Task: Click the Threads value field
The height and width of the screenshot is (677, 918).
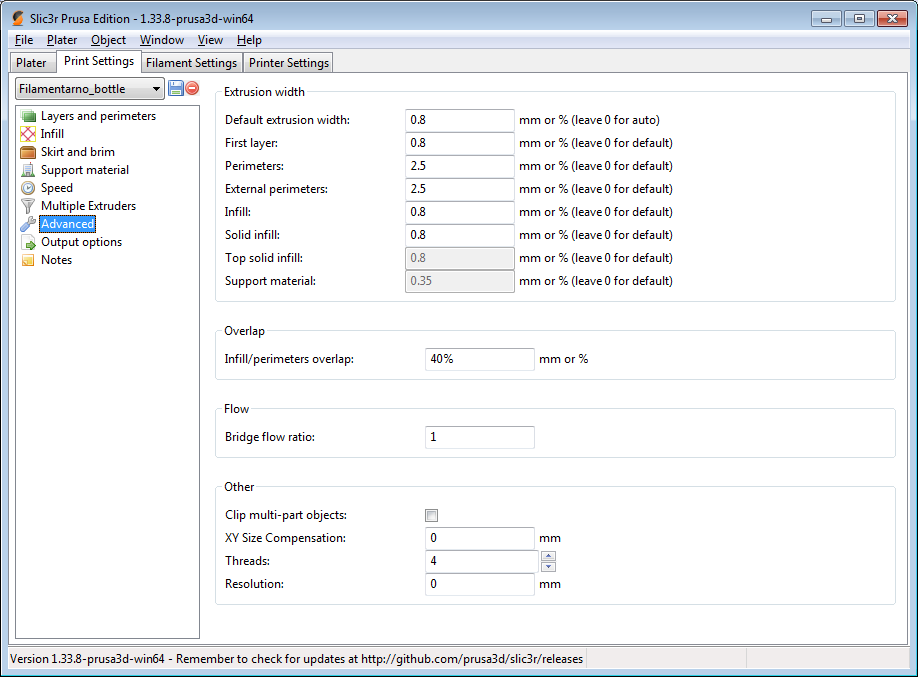Action: (x=481, y=561)
